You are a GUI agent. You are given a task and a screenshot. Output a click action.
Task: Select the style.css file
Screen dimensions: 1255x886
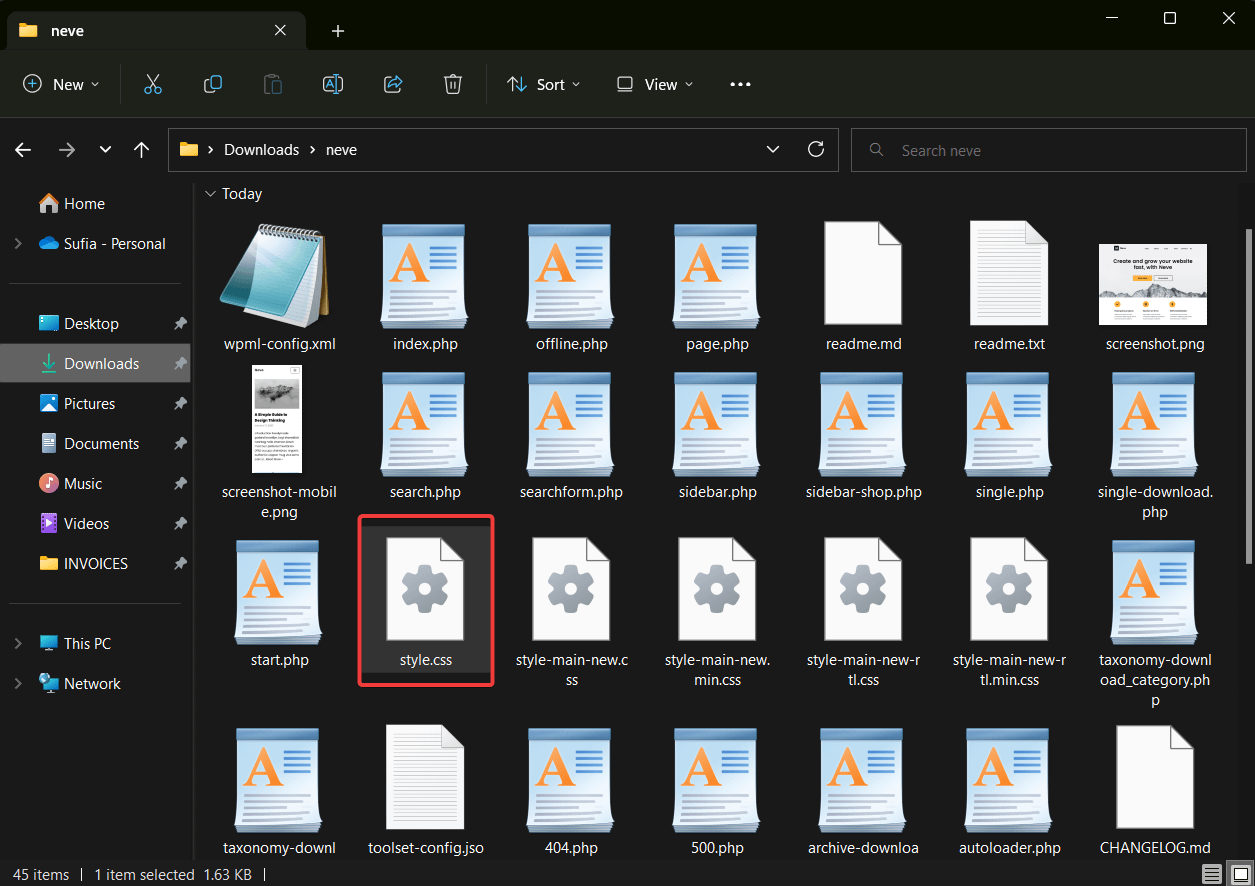425,598
